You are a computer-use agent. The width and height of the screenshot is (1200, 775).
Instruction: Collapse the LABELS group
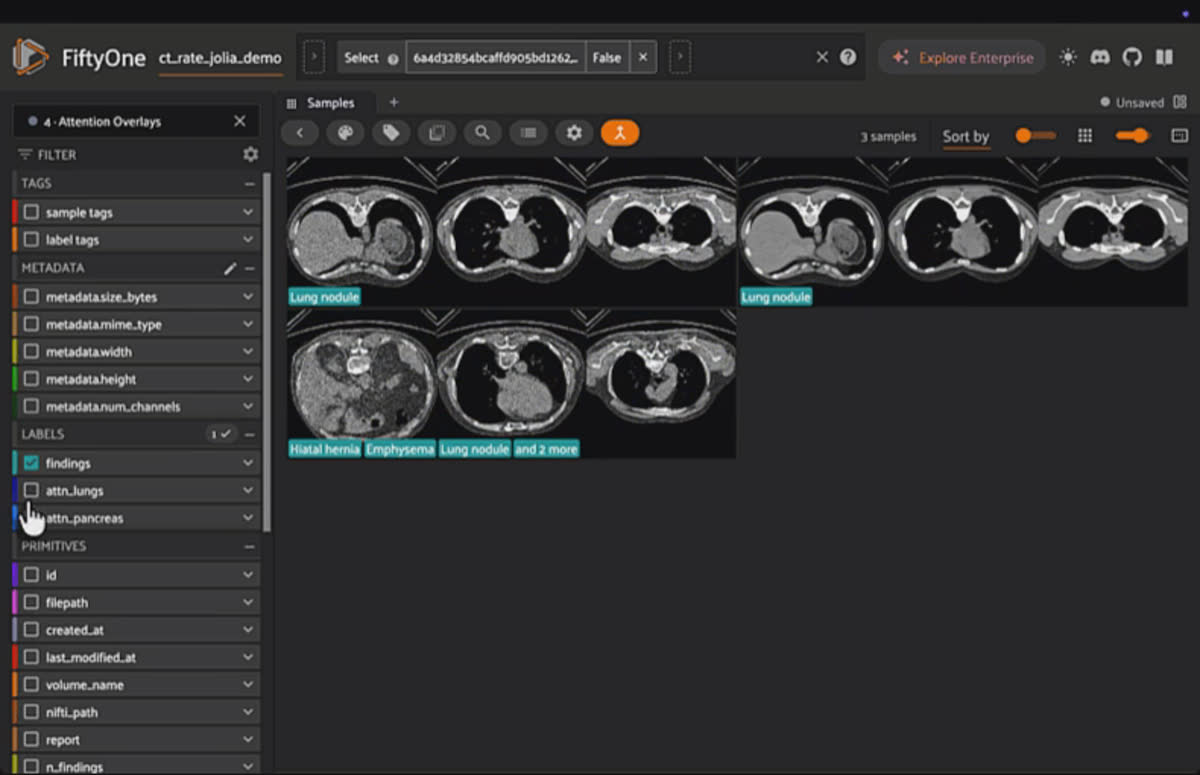click(249, 434)
